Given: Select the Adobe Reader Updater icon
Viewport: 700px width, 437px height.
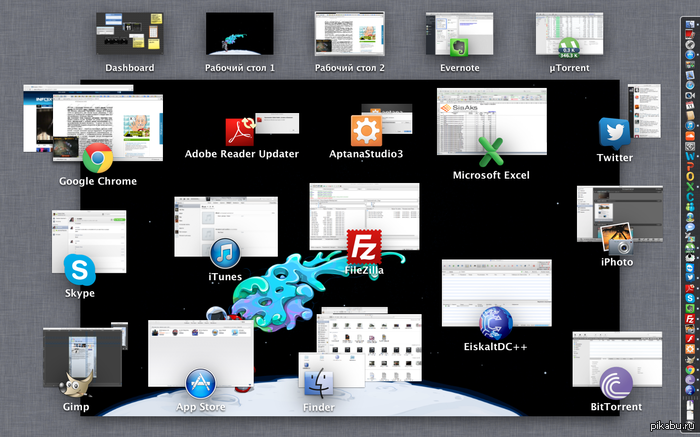Looking at the screenshot, I should click(242, 131).
